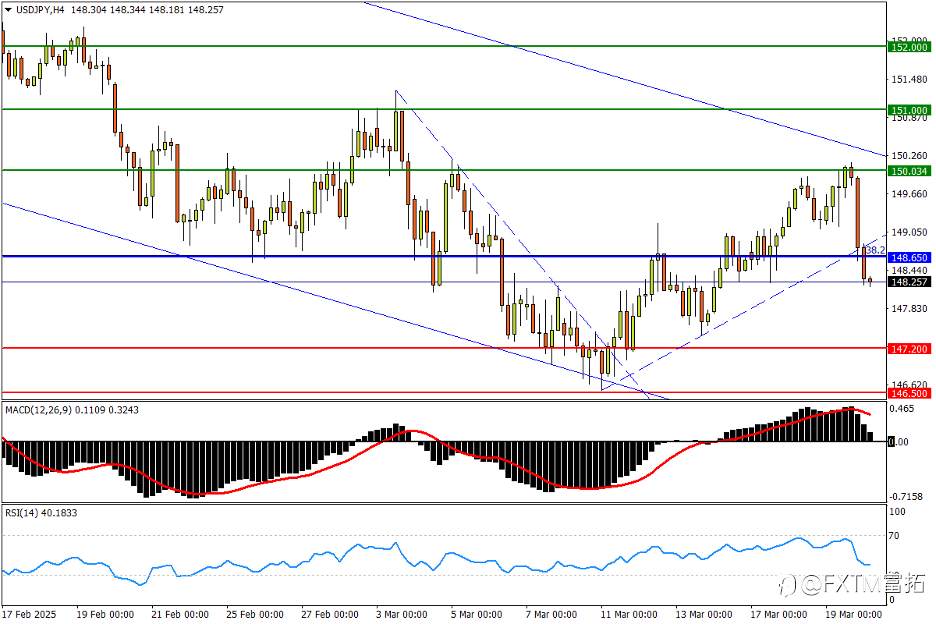Image resolution: width=936 pixels, height=624 pixels.
Task: Select the green 151.000 price label
Action: click(x=909, y=110)
